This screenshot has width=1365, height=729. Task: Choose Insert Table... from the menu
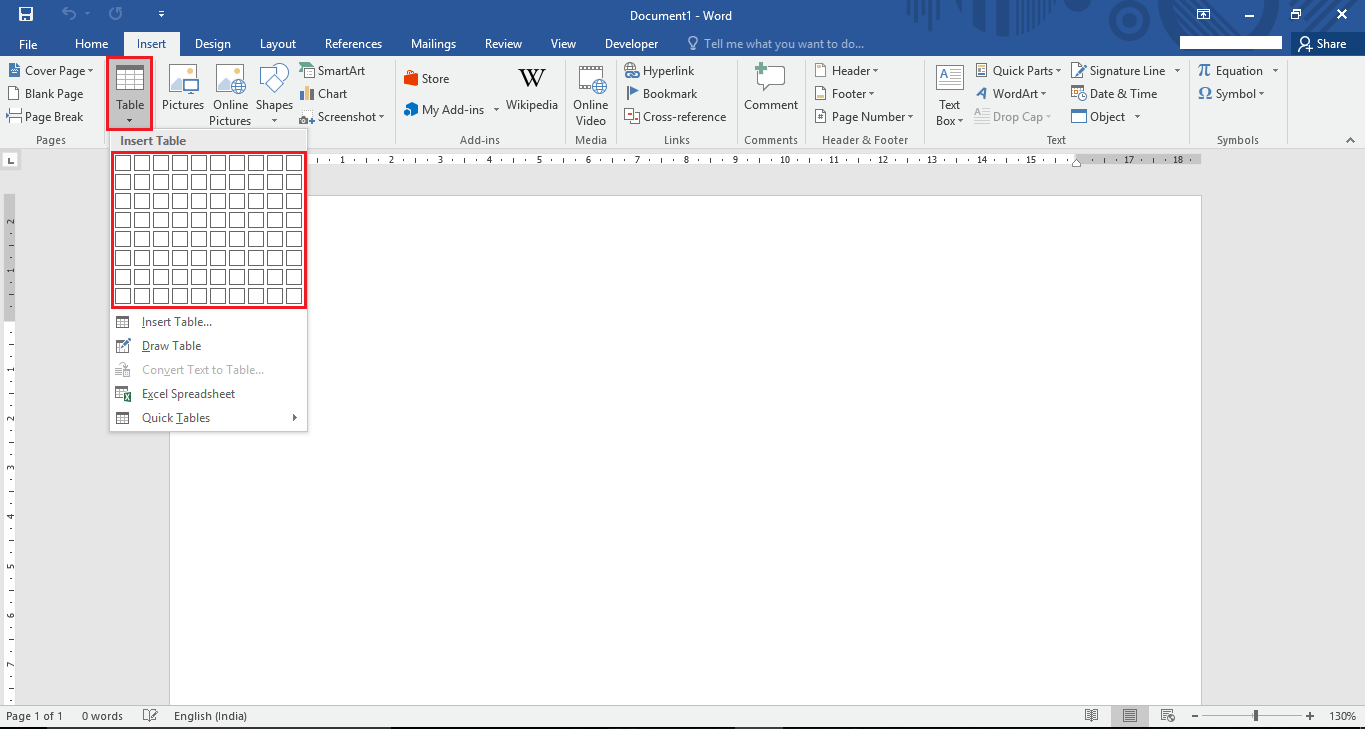(x=208, y=322)
